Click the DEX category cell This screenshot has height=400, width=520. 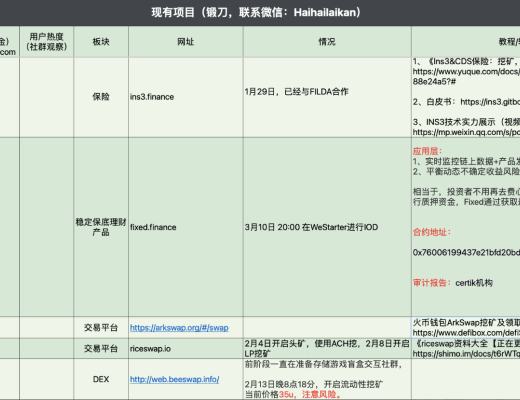coord(101,379)
